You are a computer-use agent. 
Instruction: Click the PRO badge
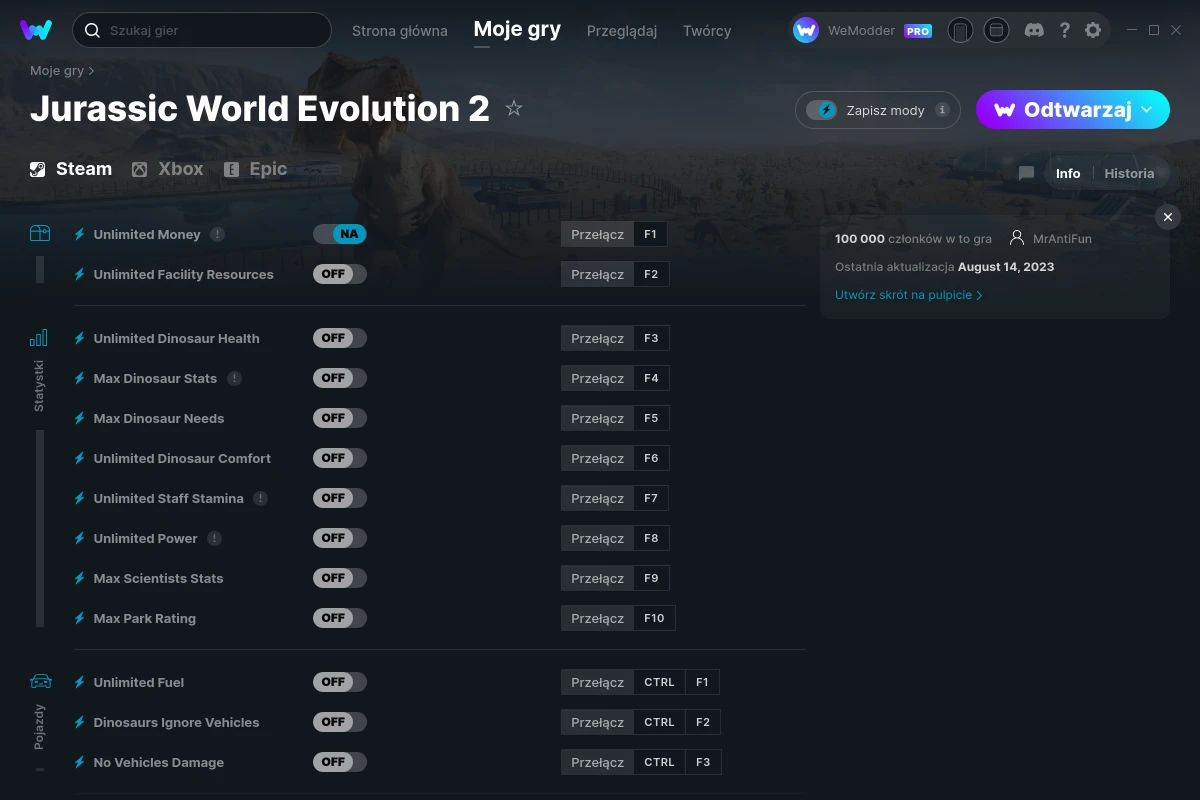pyautogui.click(x=918, y=31)
